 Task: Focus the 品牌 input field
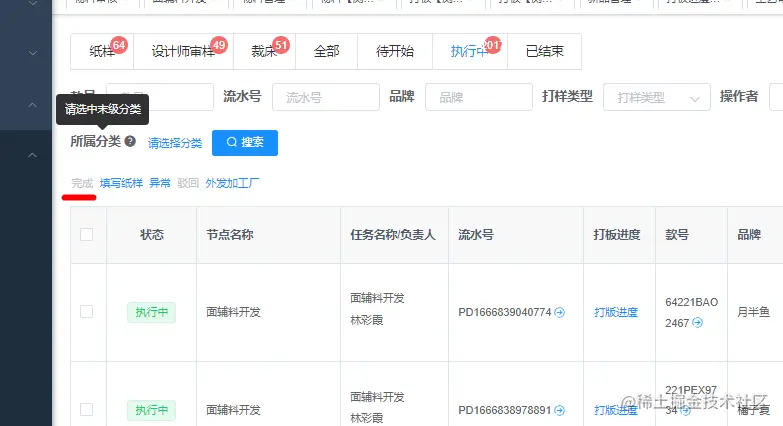478,97
